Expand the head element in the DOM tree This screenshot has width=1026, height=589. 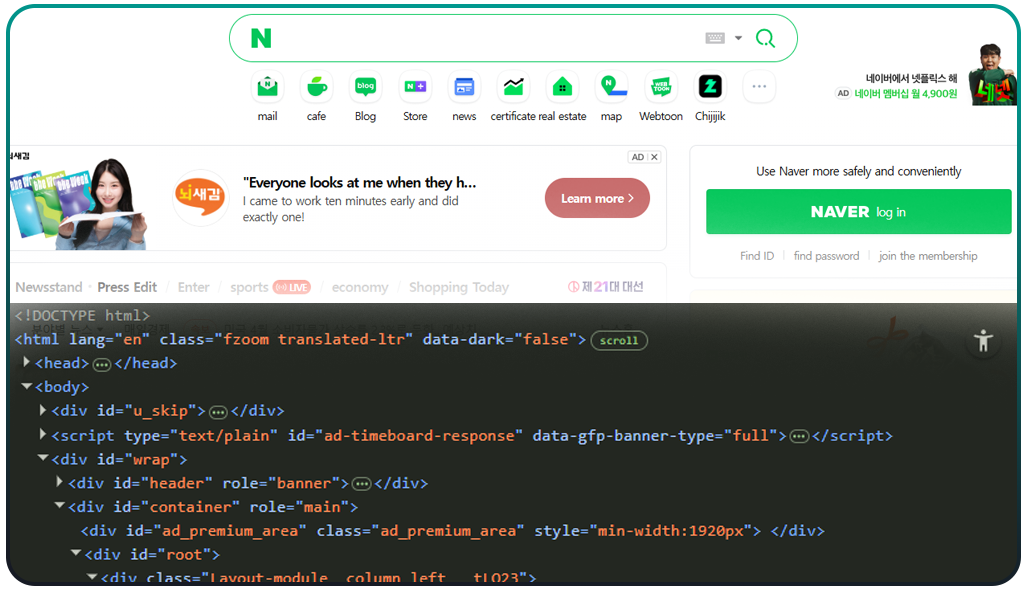pyautogui.click(x=26, y=363)
